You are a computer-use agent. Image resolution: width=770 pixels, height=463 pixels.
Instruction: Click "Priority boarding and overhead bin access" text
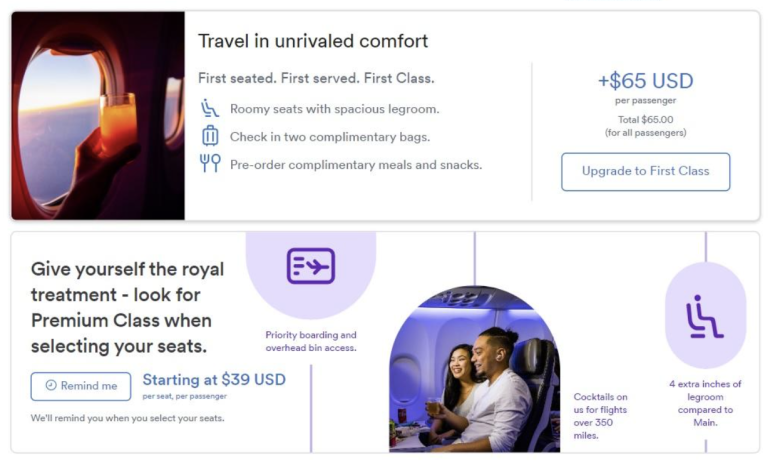(311, 341)
